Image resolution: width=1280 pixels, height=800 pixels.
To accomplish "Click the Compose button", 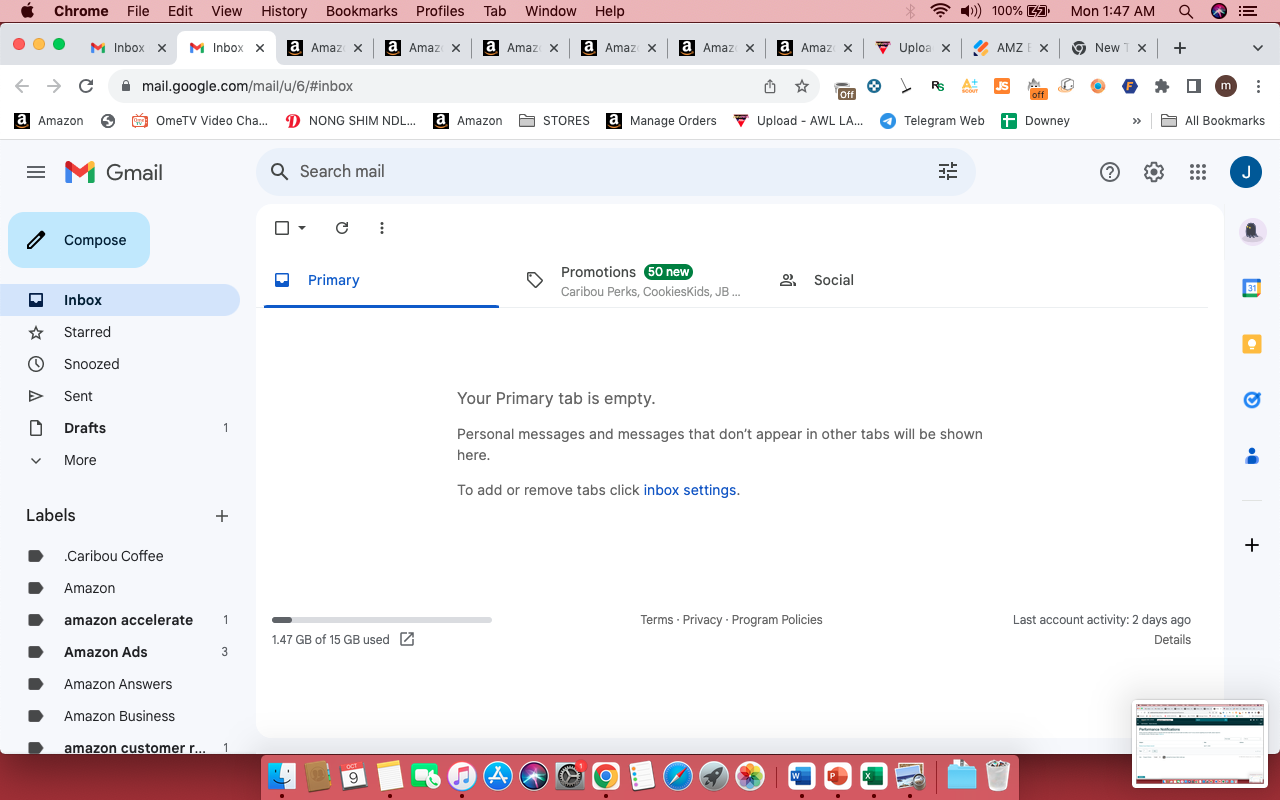I will click(79, 240).
